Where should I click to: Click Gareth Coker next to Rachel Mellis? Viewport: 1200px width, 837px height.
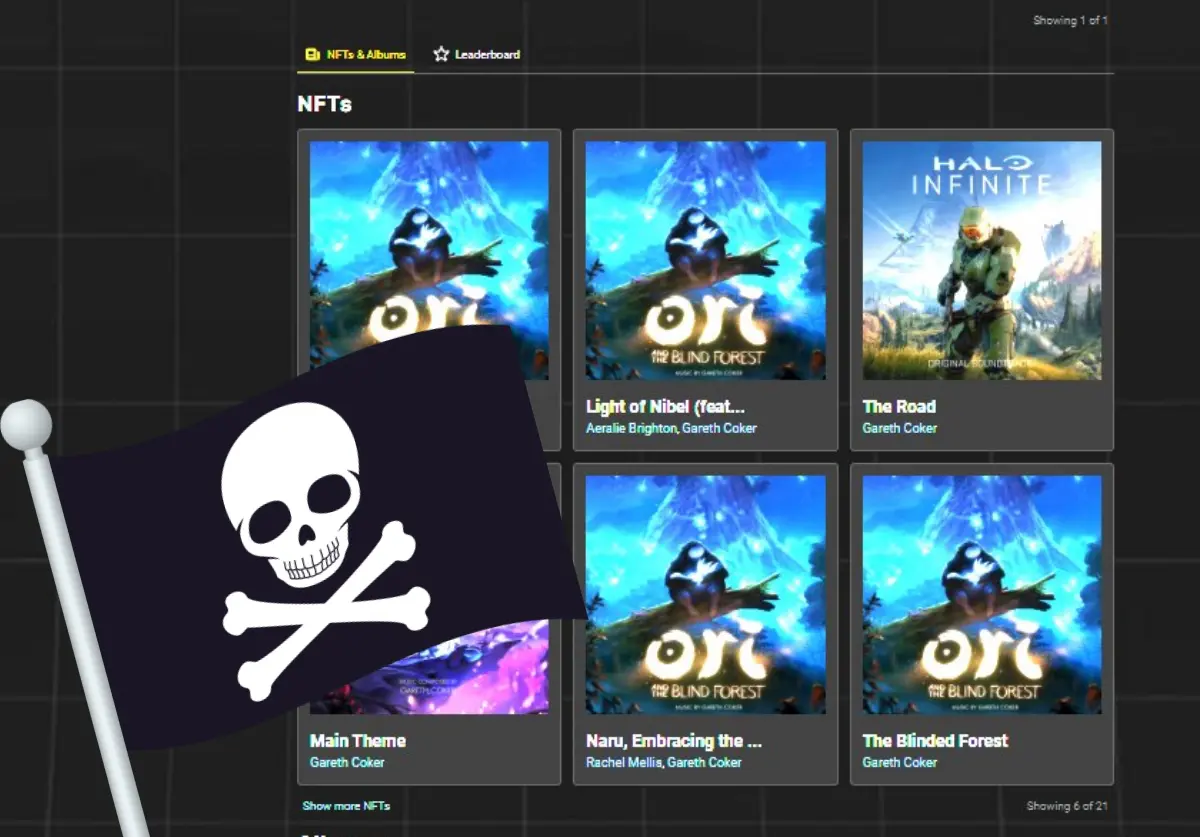[x=705, y=762]
